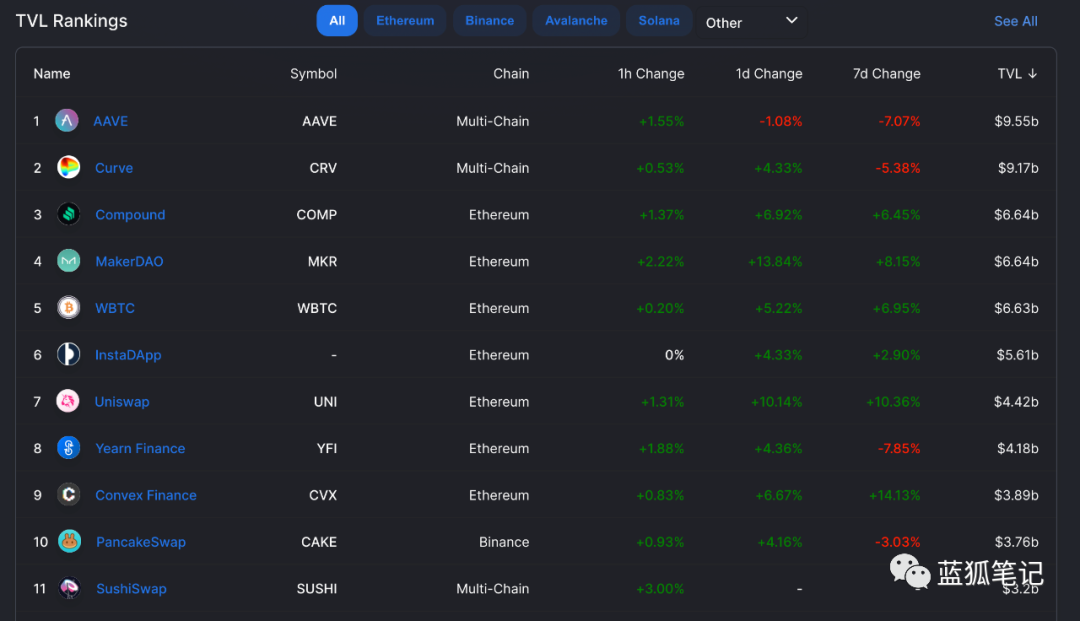The image size is (1080, 621).
Task: Click the SushiSwap logo icon
Action: 69,589
